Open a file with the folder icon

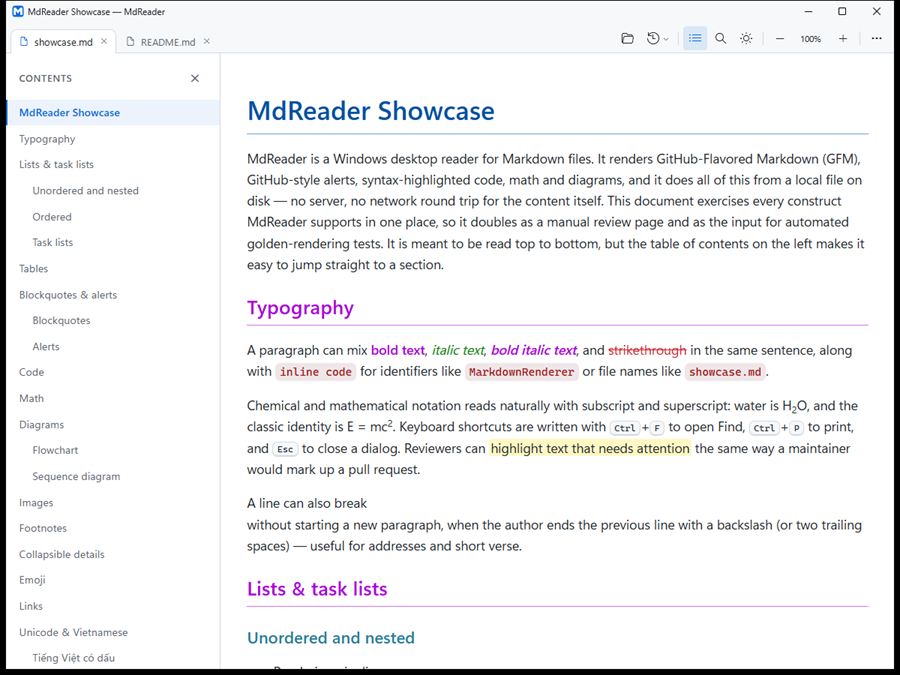pyautogui.click(x=627, y=38)
